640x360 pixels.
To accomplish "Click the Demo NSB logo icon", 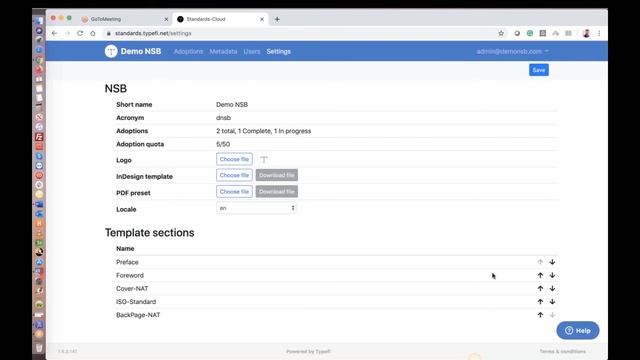I will pyautogui.click(x=111, y=51).
